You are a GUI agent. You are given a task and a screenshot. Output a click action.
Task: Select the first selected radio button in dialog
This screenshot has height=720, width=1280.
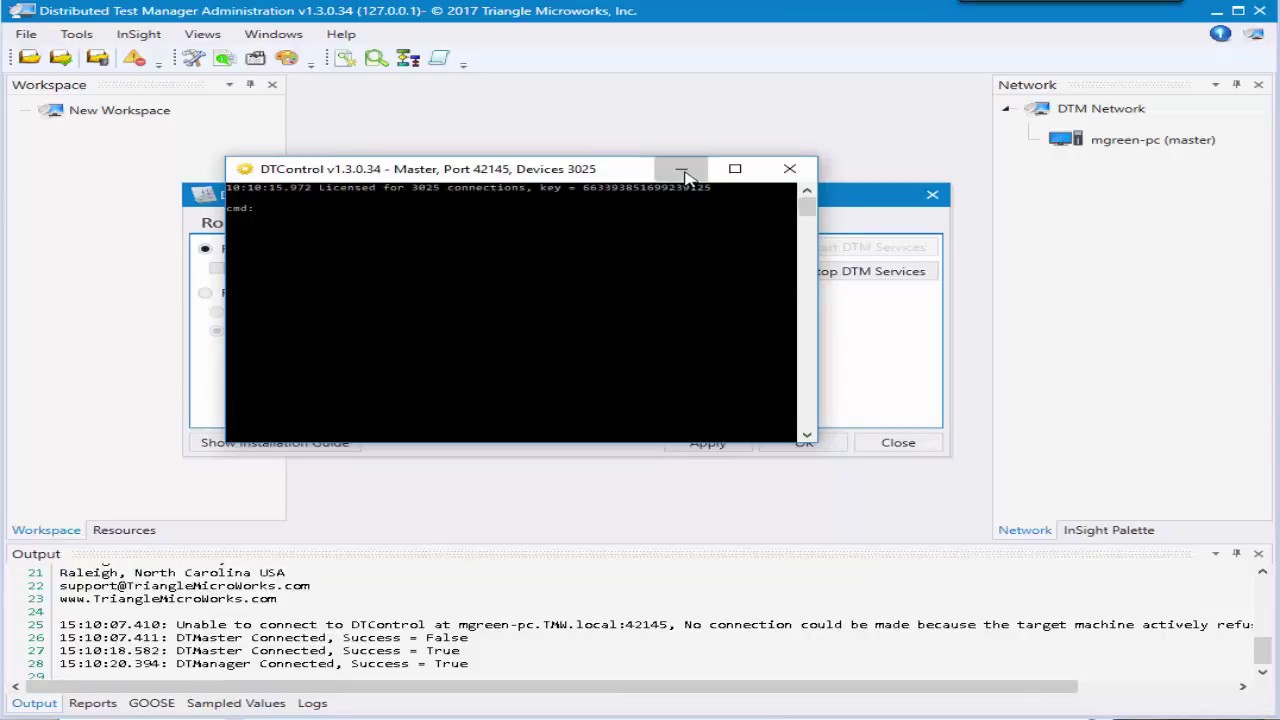point(205,248)
